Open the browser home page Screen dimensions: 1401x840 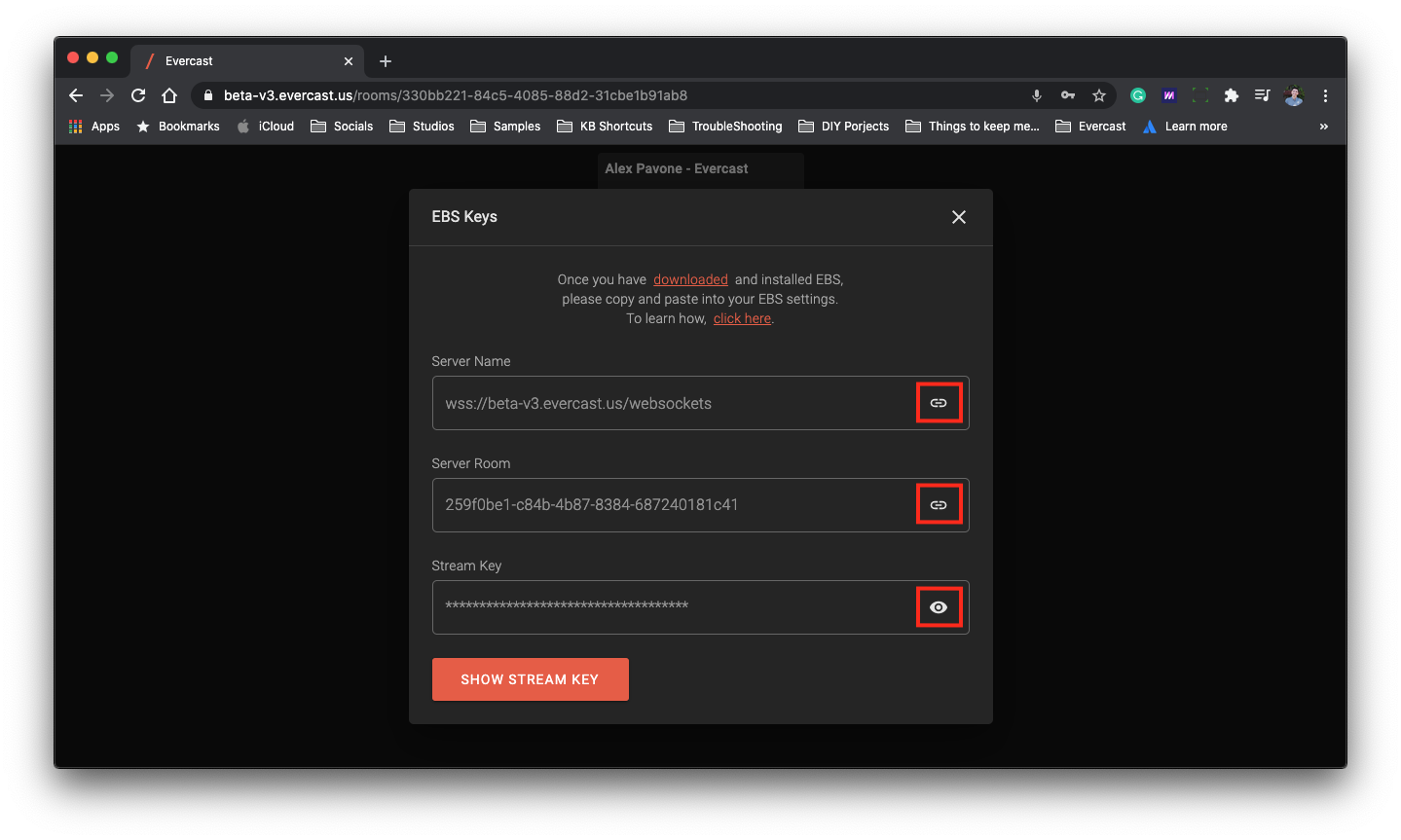point(169,95)
